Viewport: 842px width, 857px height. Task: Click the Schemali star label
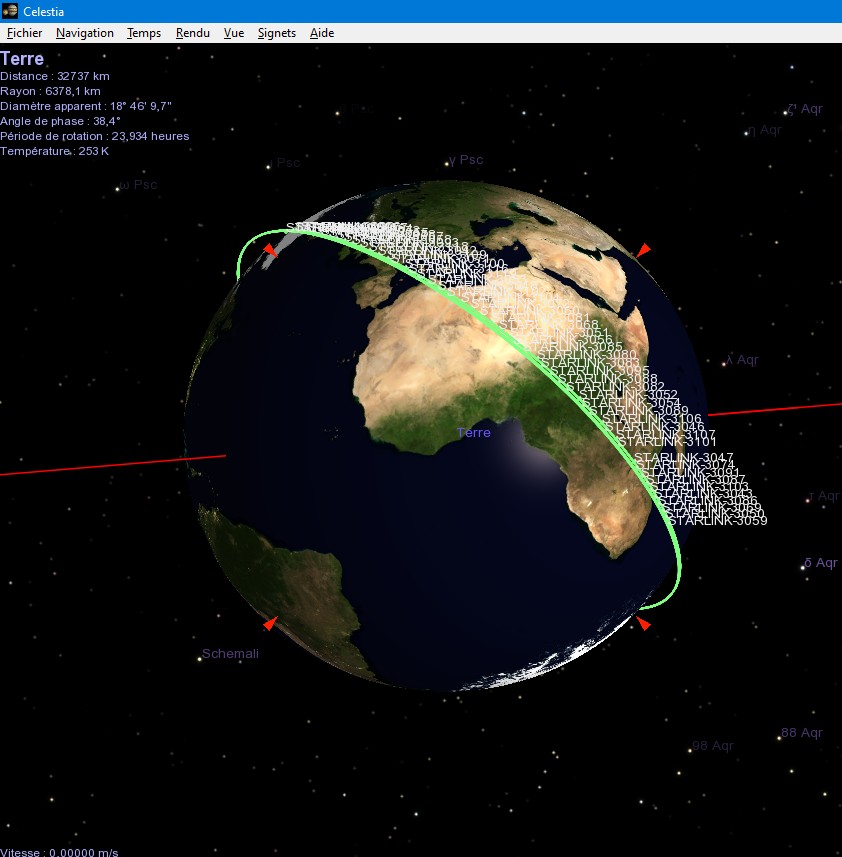point(230,654)
